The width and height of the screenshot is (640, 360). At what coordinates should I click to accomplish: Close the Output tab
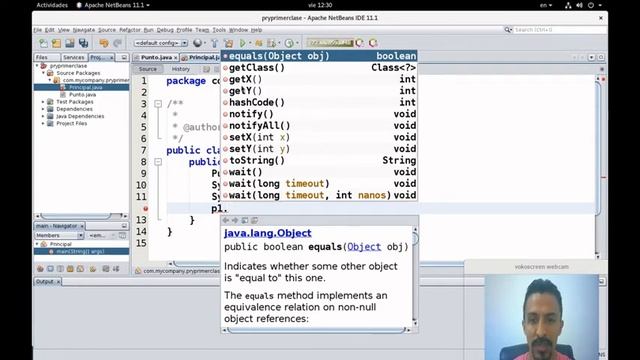coord(58,282)
